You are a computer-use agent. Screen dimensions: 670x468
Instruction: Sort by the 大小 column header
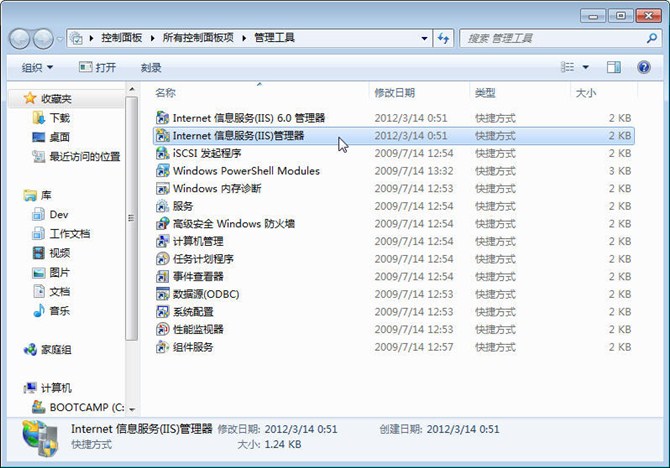(603, 92)
